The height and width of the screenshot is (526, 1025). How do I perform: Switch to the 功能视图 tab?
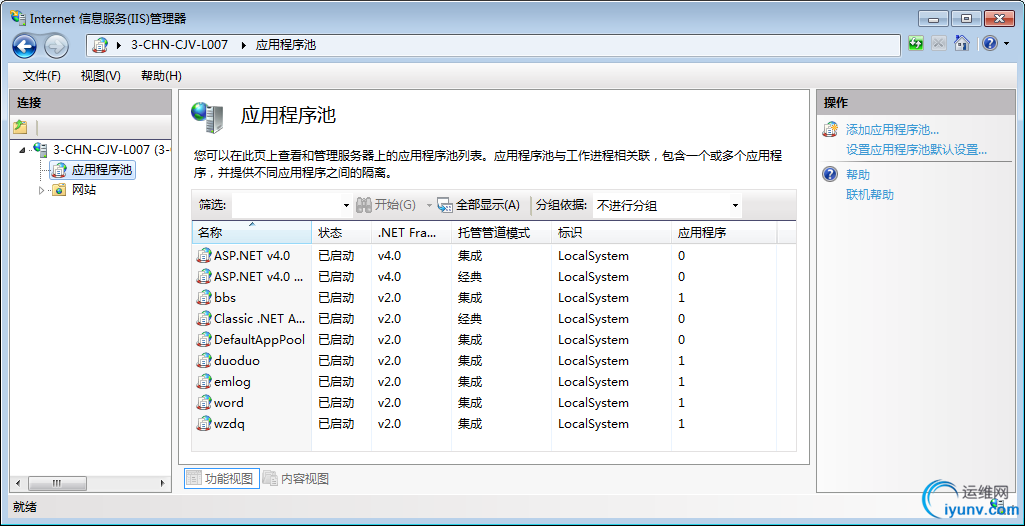point(222,478)
